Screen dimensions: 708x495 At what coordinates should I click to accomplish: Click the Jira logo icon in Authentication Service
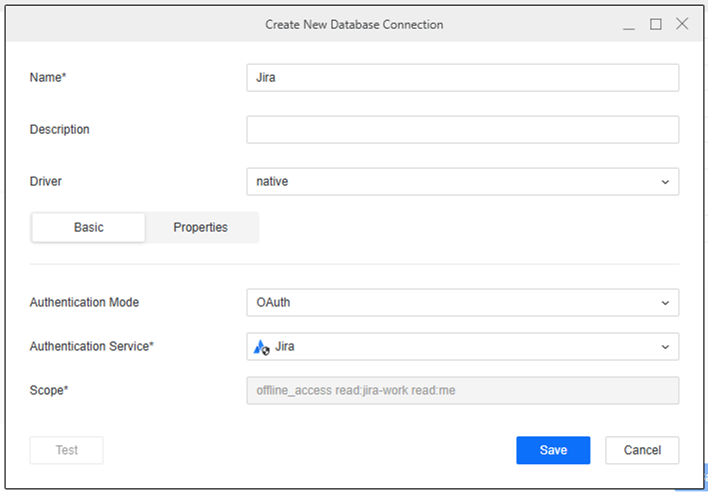(261, 347)
